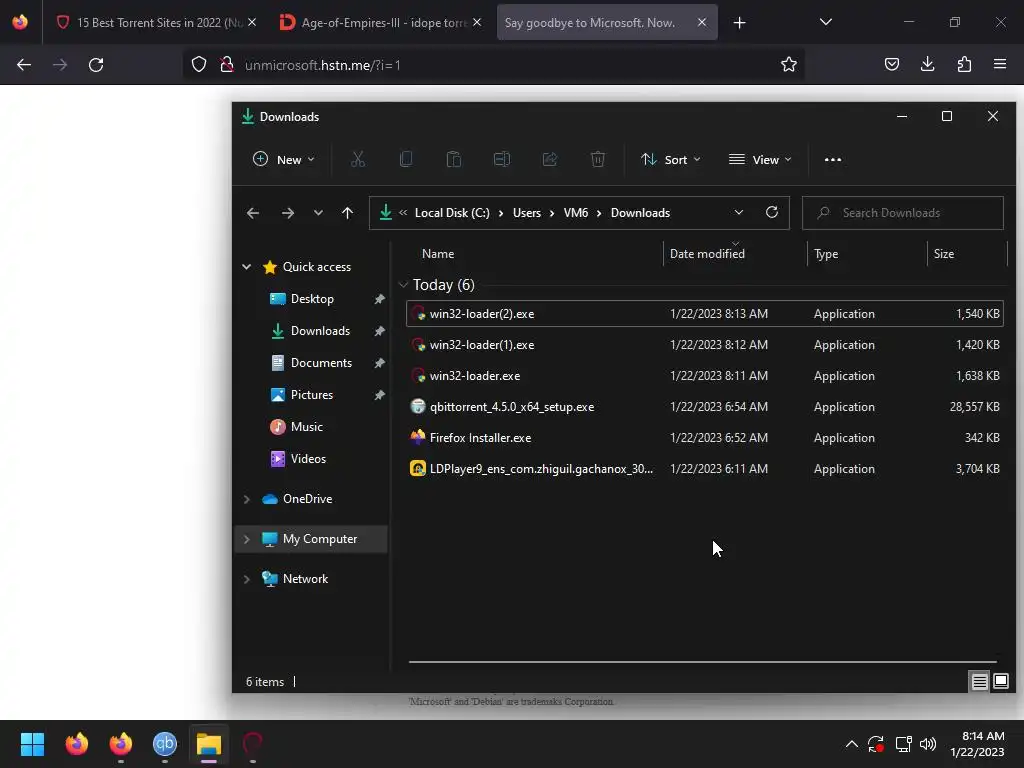Viewport: 1024px width, 768px height.
Task: Close the Age-of-Empires-III tab
Action: click(477, 22)
